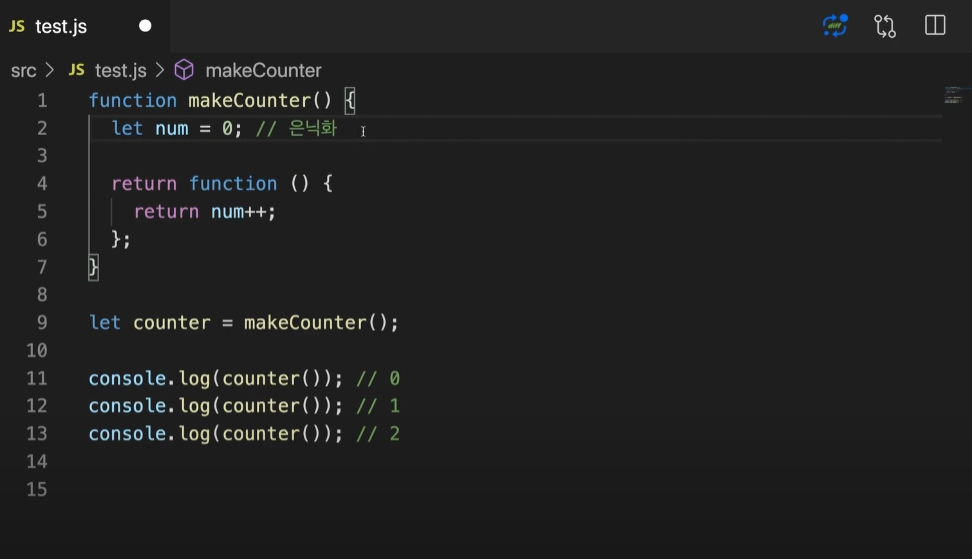Click line number 1 in the gutter

point(42,100)
